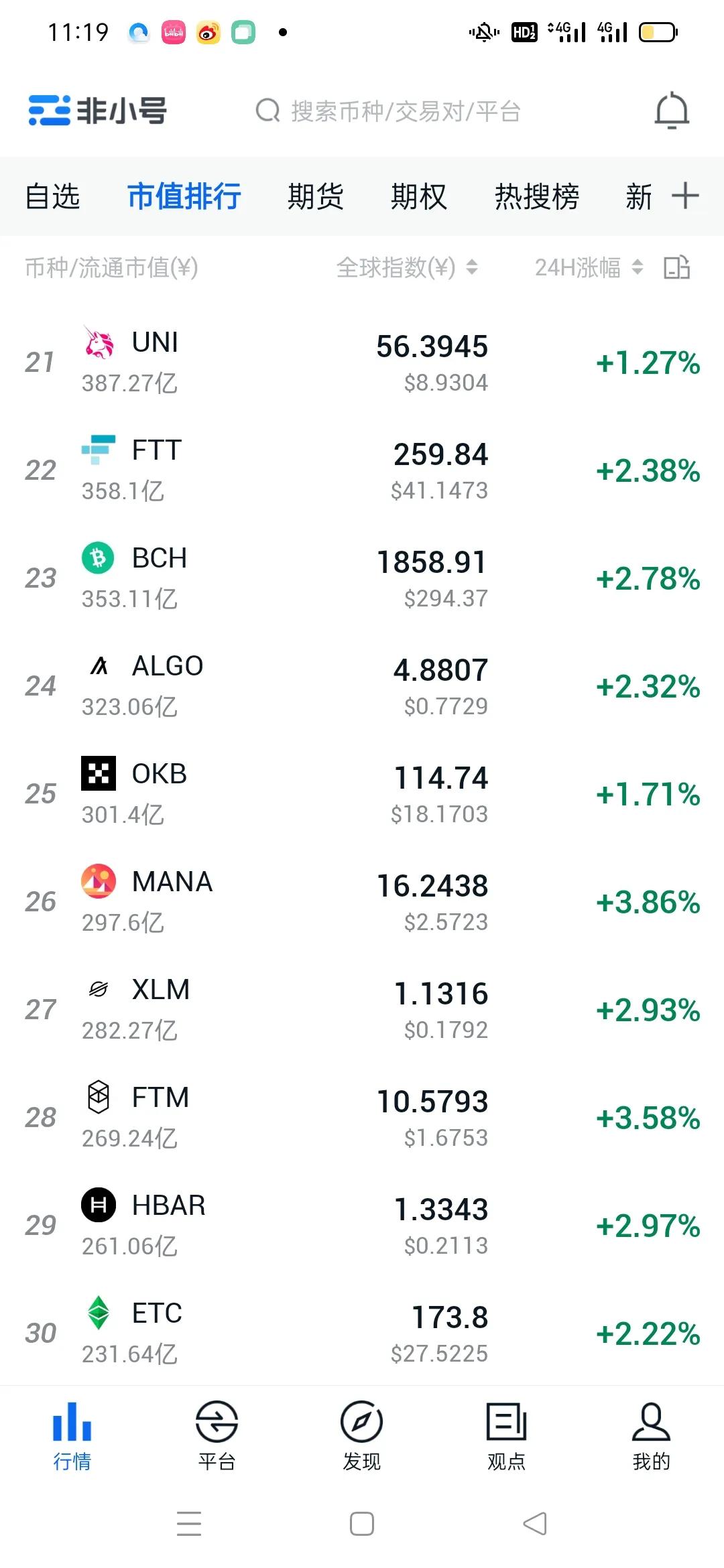Sort by 全球指数 column arrows

(x=472, y=267)
